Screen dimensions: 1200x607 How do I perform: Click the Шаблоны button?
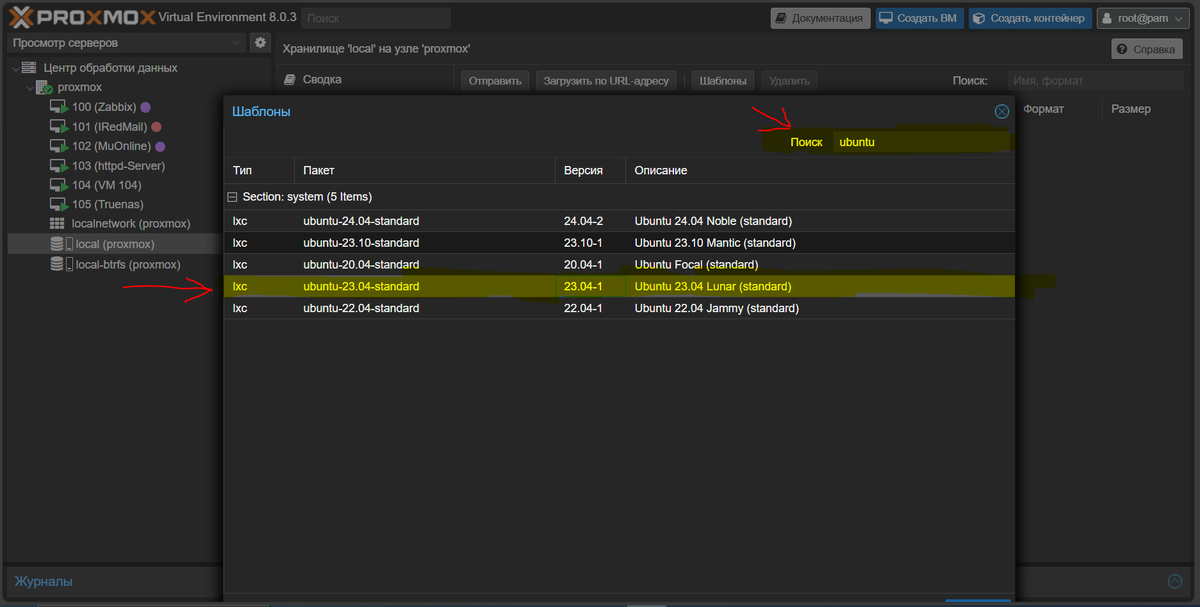pyautogui.click(x=722, y=81)
